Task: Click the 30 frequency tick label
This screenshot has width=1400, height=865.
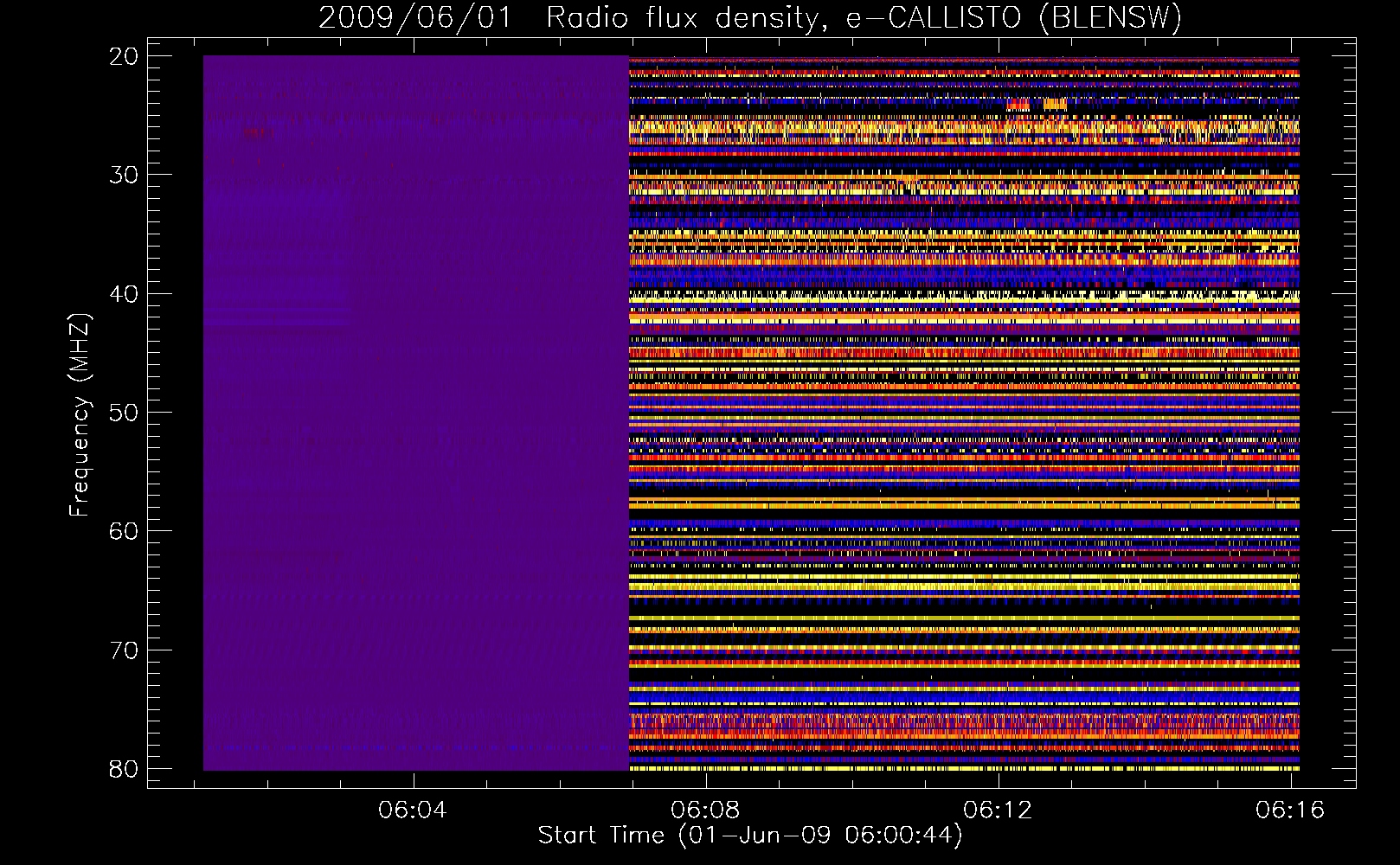Action: tap(124, 175)
